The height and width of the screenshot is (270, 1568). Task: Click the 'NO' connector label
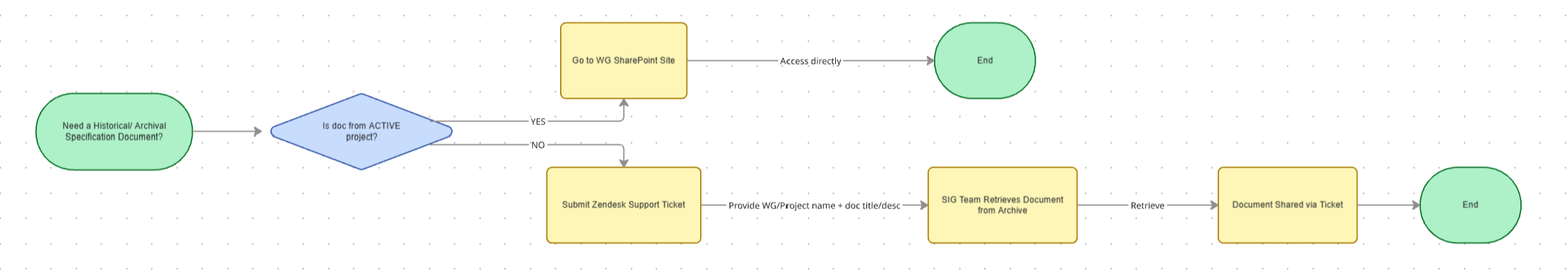pos(538,145)
